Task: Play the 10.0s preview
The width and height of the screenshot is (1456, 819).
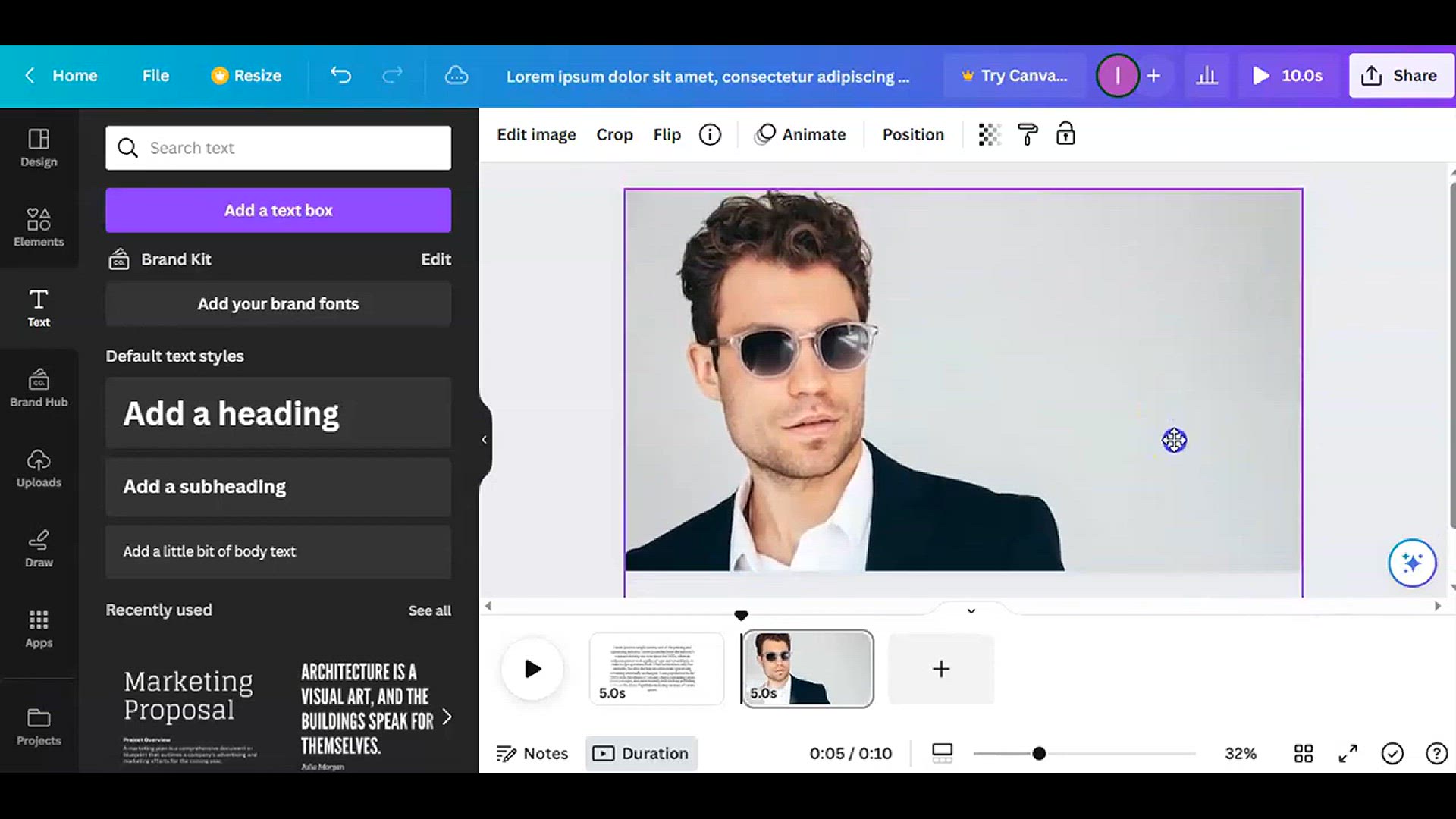Action: point(1288,75)
